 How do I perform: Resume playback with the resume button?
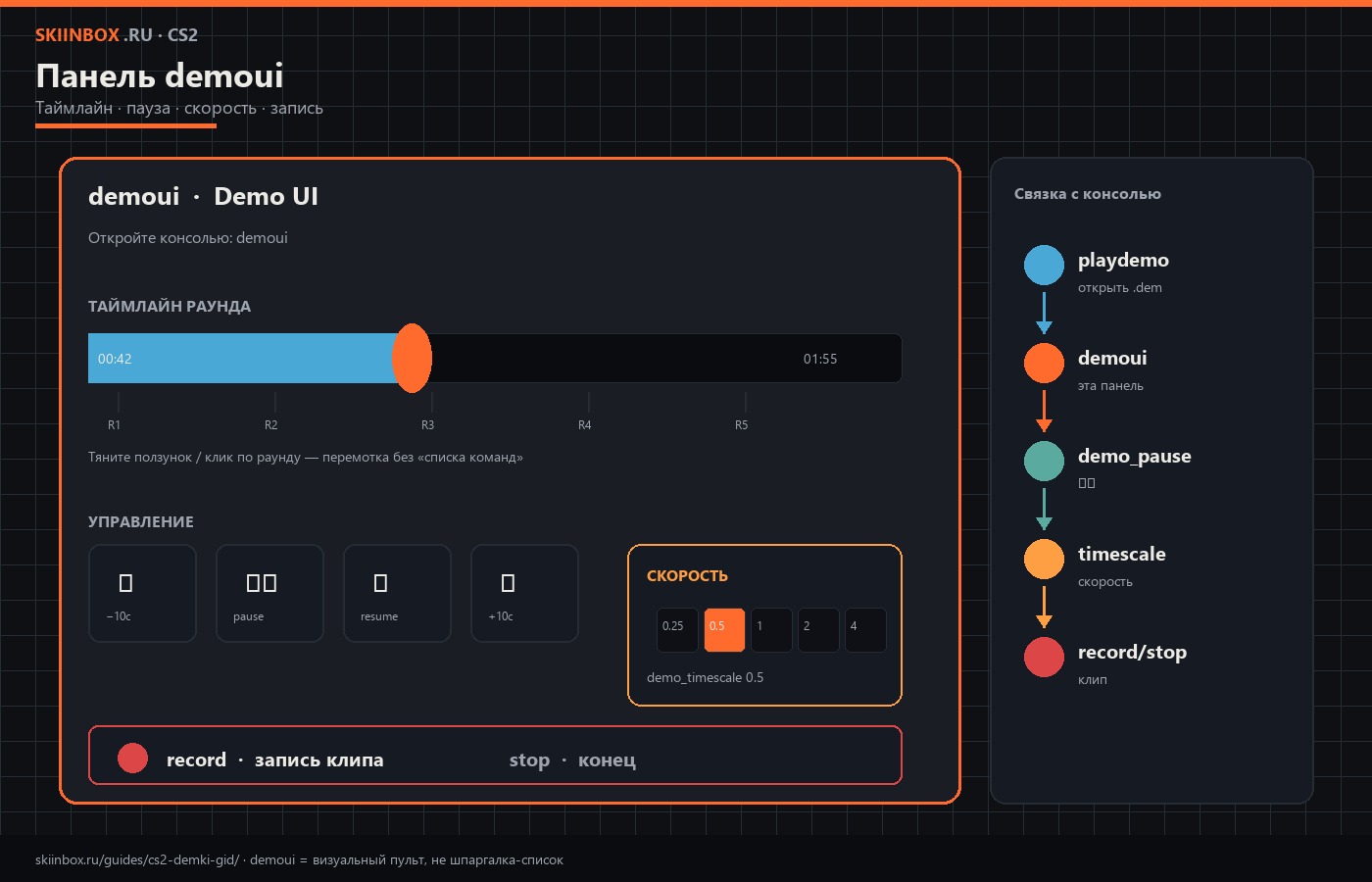click(397, 593)
